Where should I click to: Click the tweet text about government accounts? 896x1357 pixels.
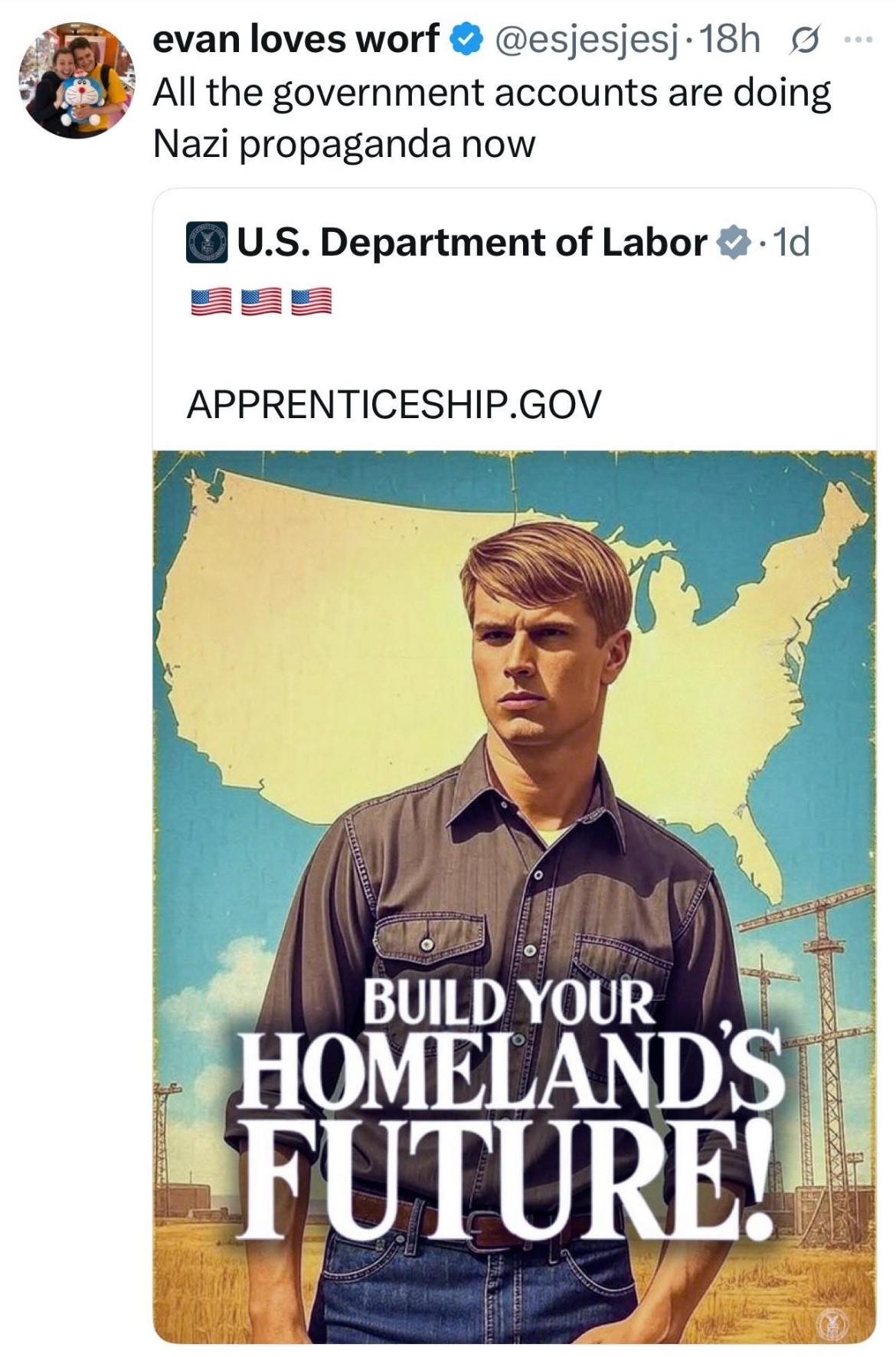click(492, 118)
